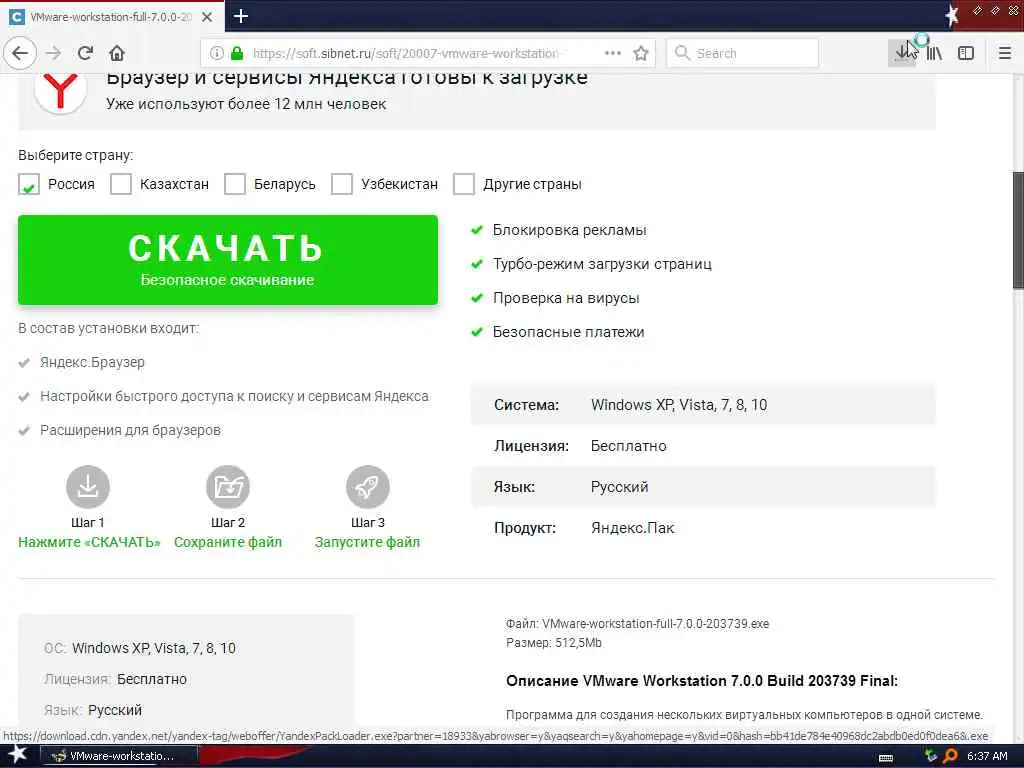The height and width of the screenshot is (768, 1024).
Task: Go back to the previous page
Action: (x=20, y=53)
